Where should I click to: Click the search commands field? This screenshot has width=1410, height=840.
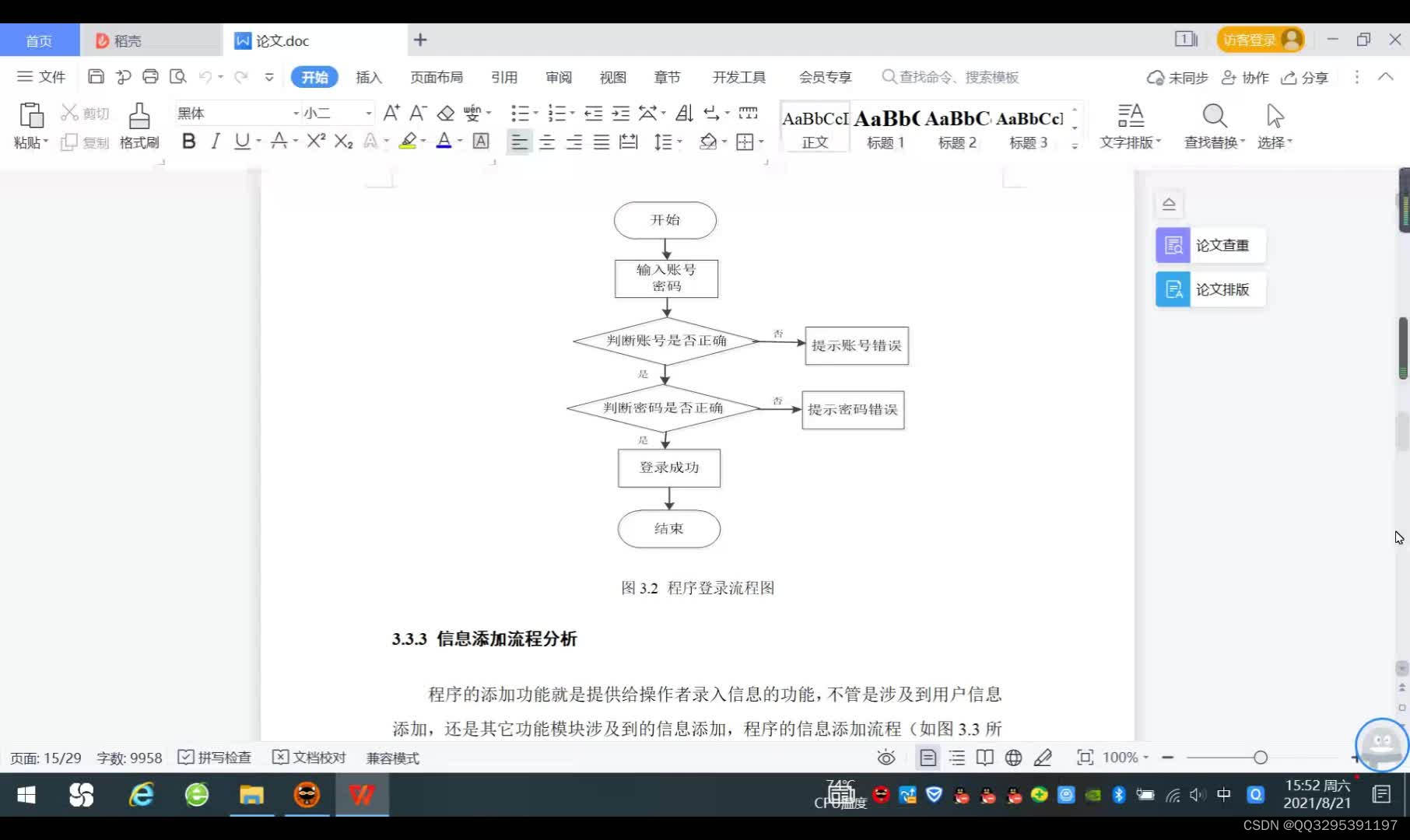tap(951, 77)
